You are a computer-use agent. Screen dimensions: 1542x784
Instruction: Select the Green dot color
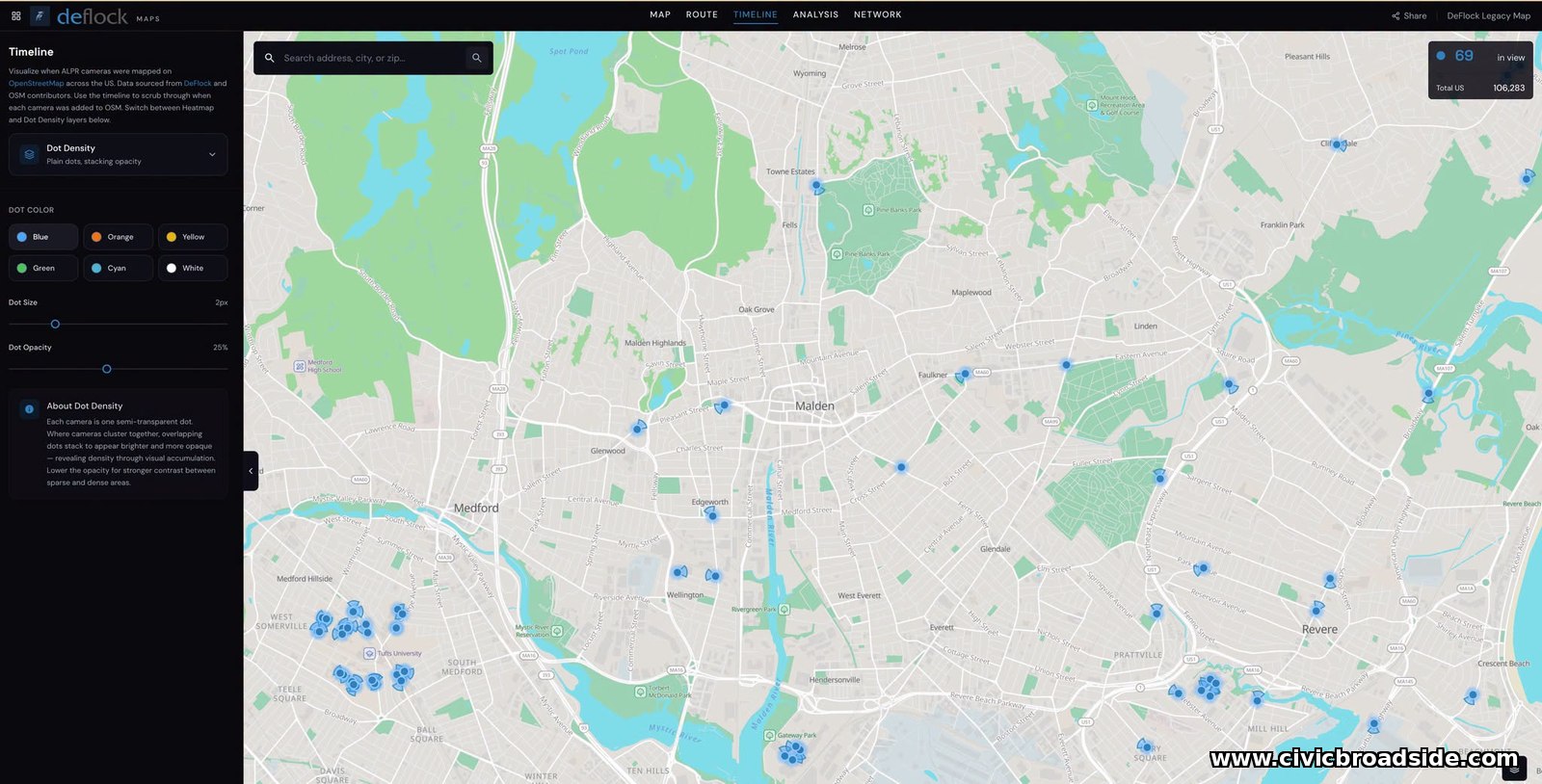click(43, 268)
